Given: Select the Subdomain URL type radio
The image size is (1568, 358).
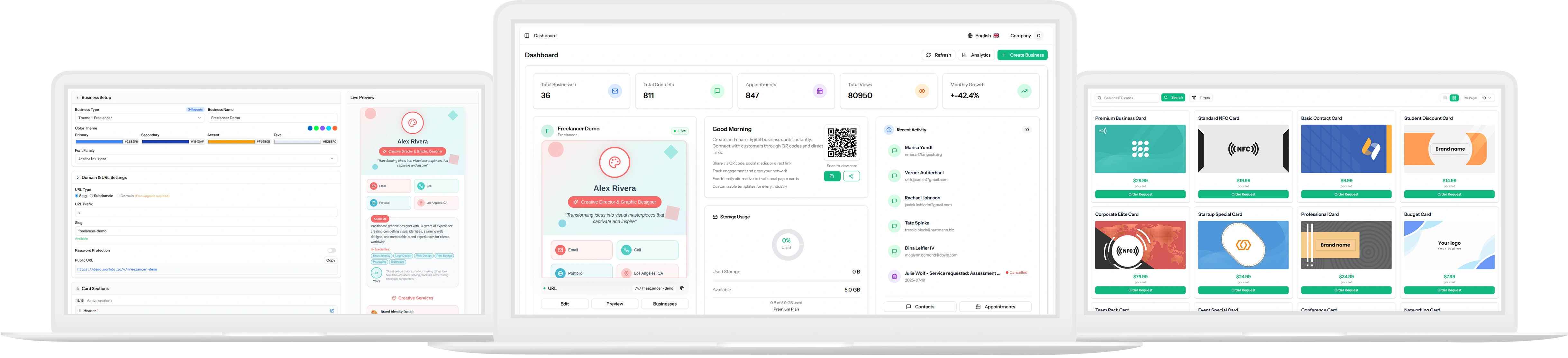Looking at the screenshot, I should [91, 196].
